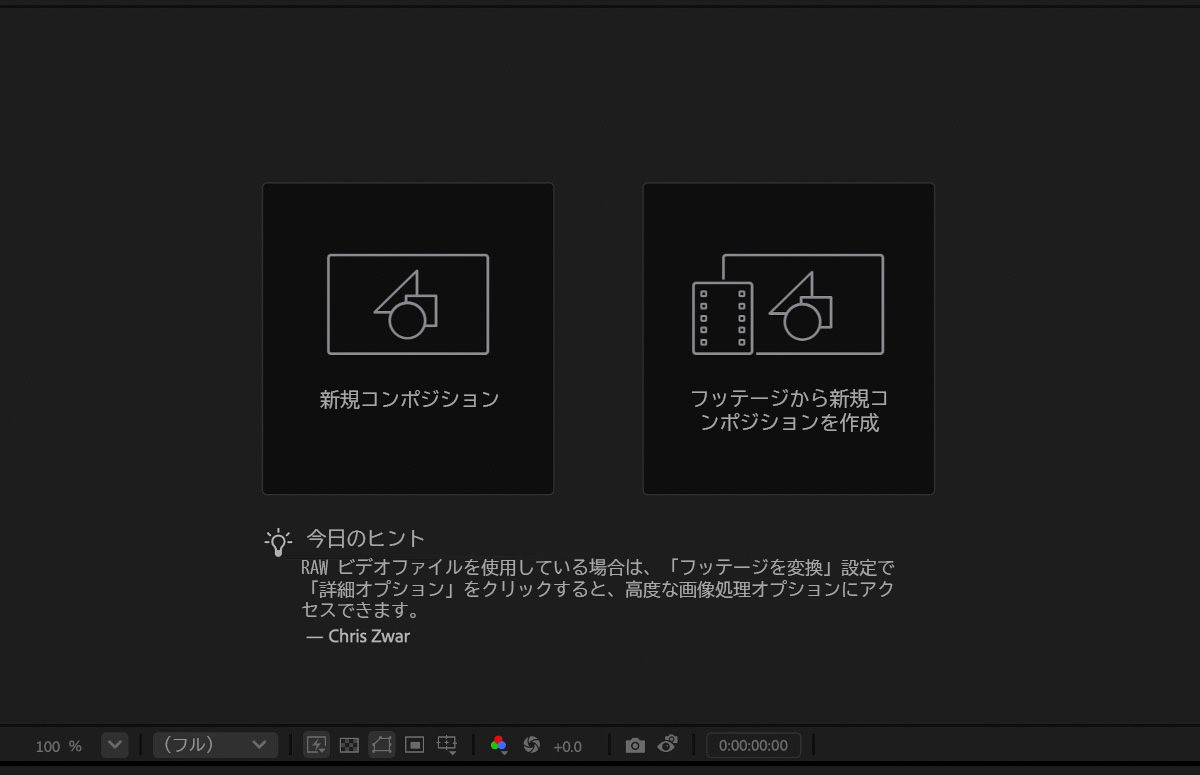Click the 新規コンポジション button

click(x=407, y=338)
